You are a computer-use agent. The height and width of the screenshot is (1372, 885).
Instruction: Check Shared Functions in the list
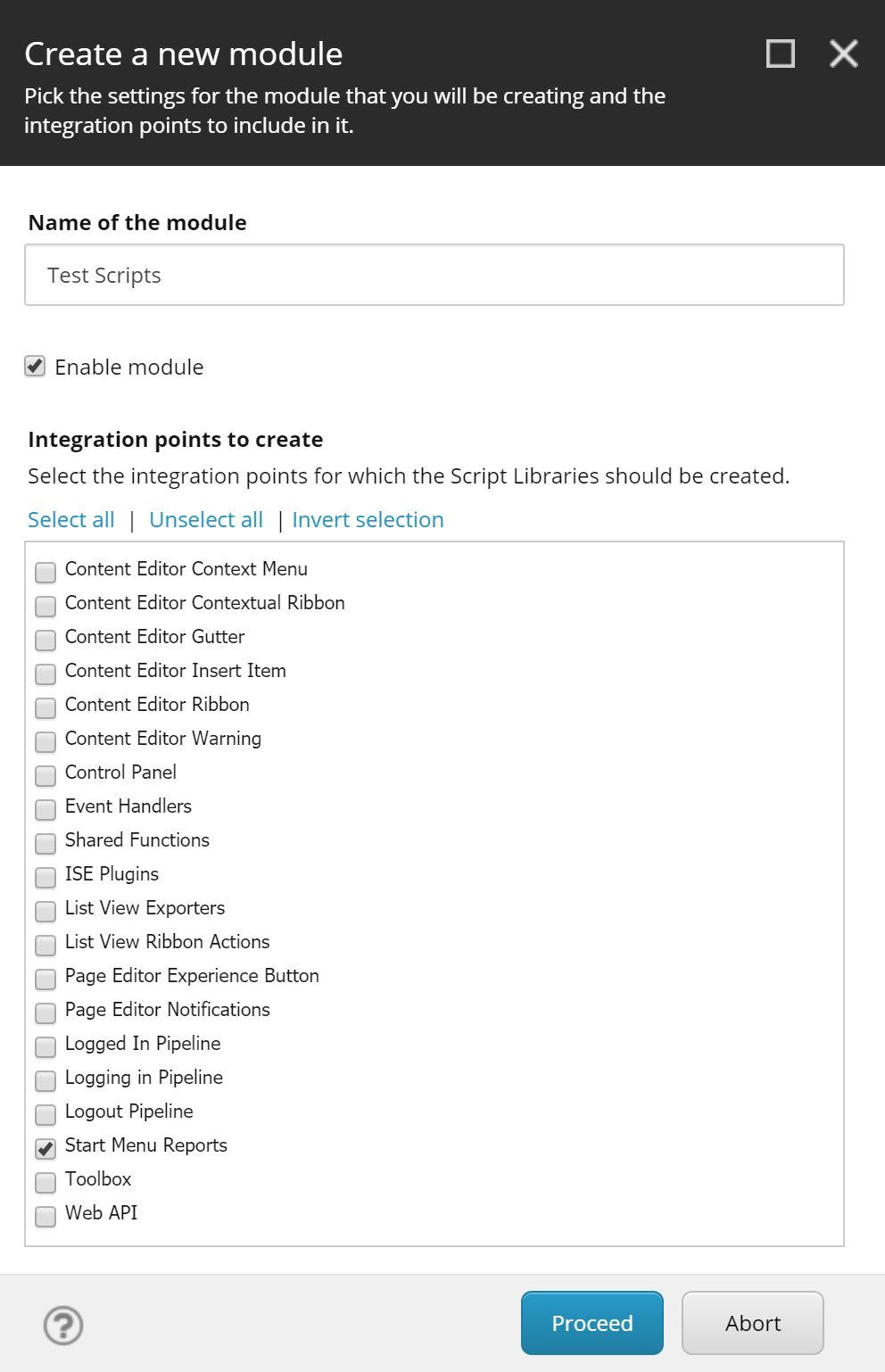point(45,843)
